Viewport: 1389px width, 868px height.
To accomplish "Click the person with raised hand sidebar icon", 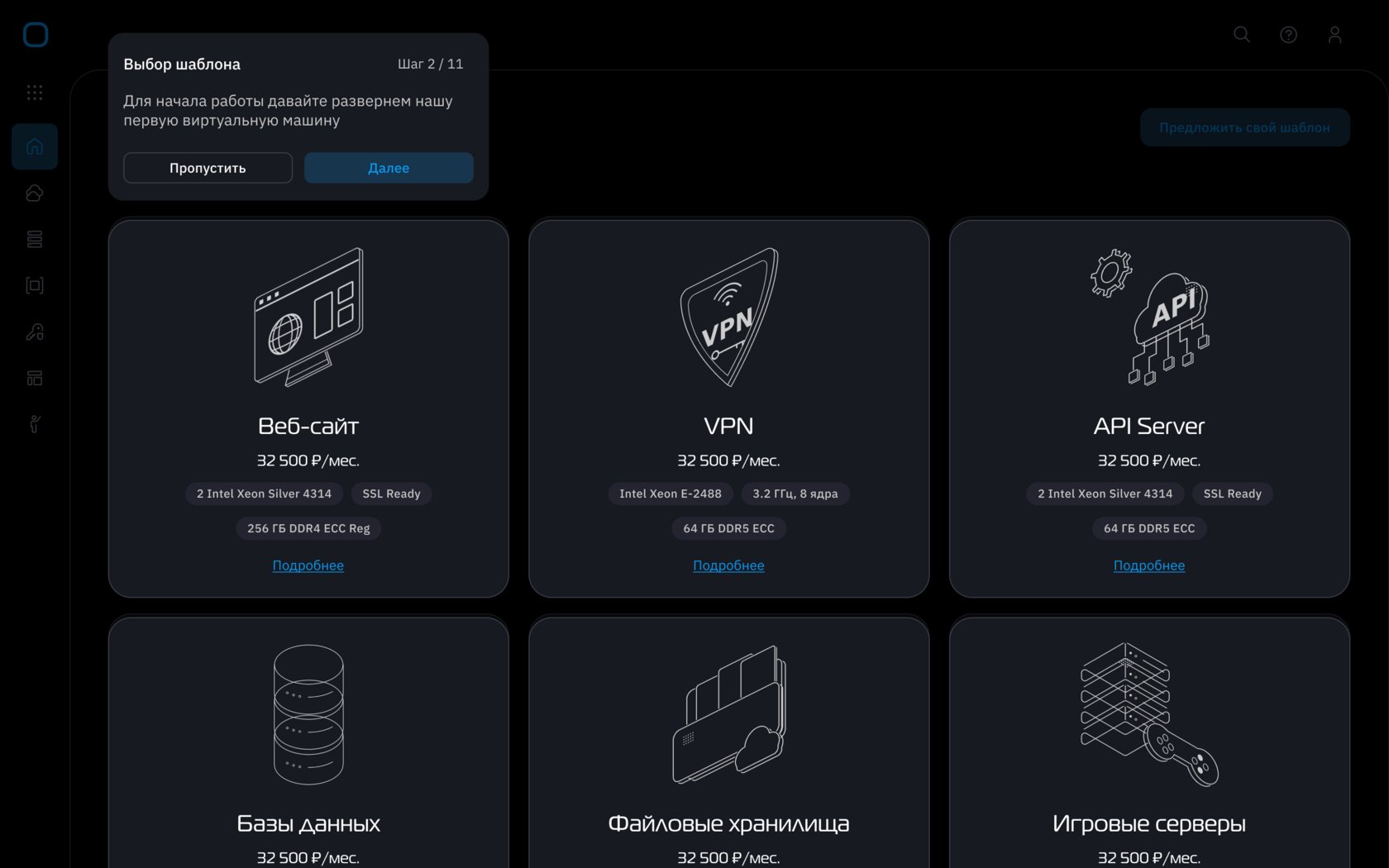I will point(35,424).
